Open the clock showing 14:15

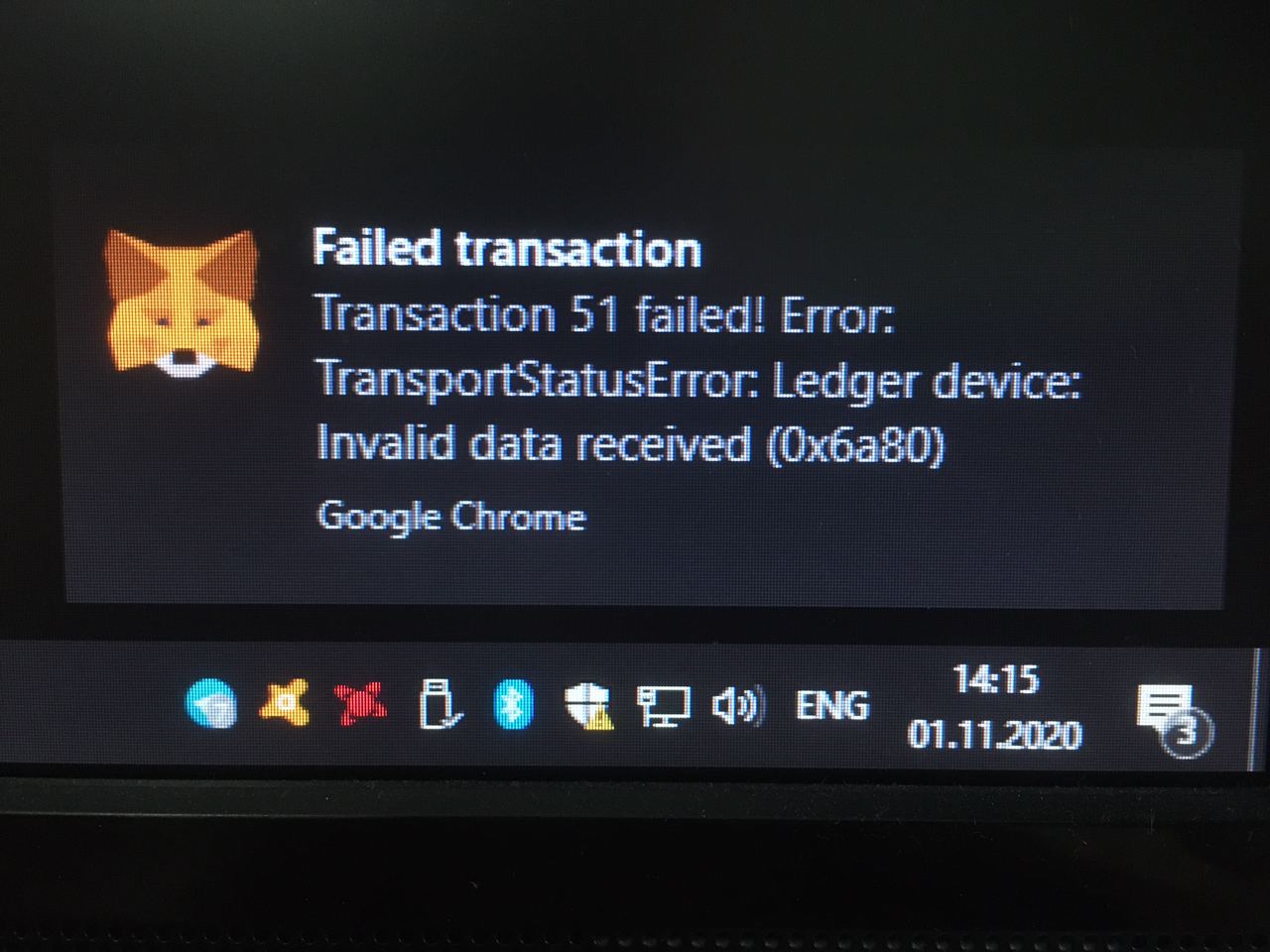(995, 679)
